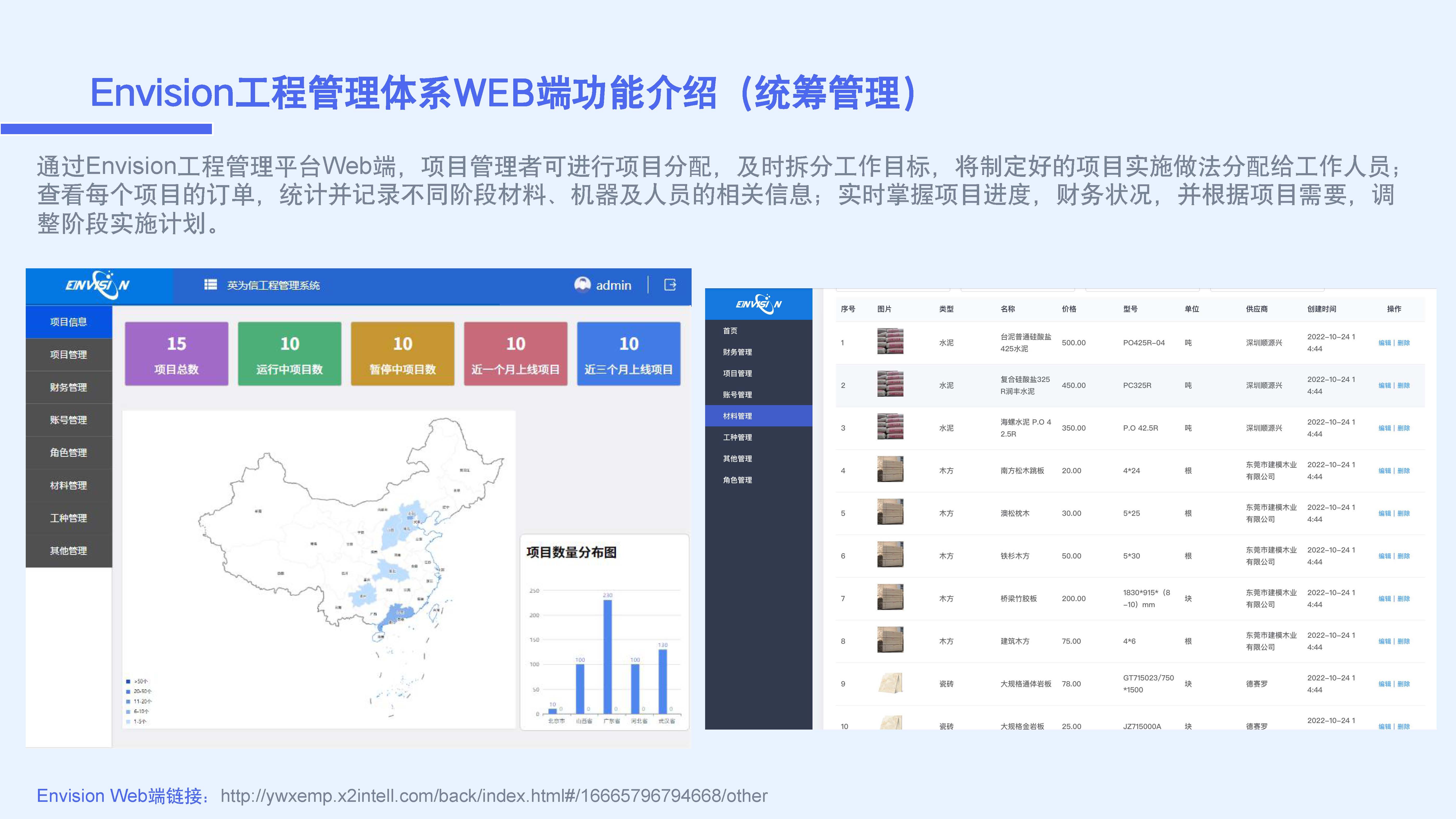Click the 11-20个 legend swatch

[x=128, y=701]
